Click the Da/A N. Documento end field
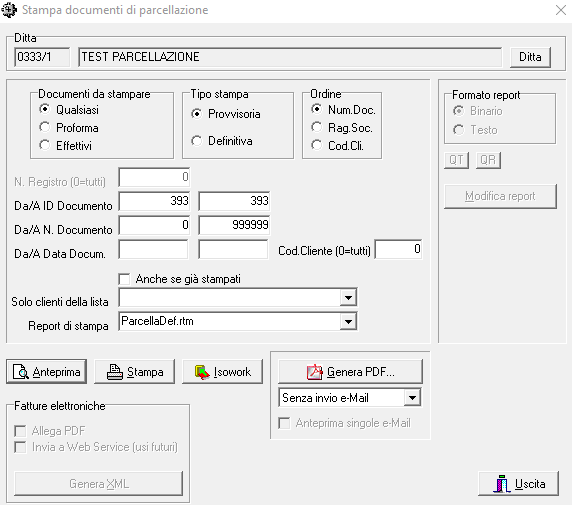Screen dimensions: 572x505 tap(234, 225)
